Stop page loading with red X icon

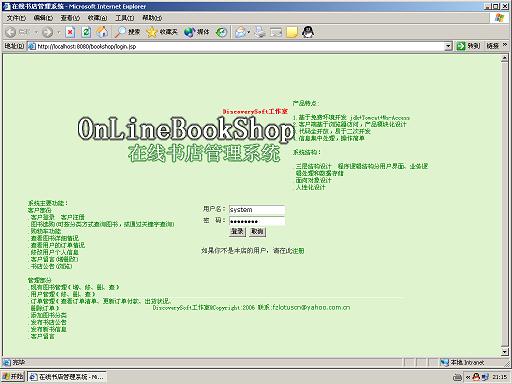70,32
